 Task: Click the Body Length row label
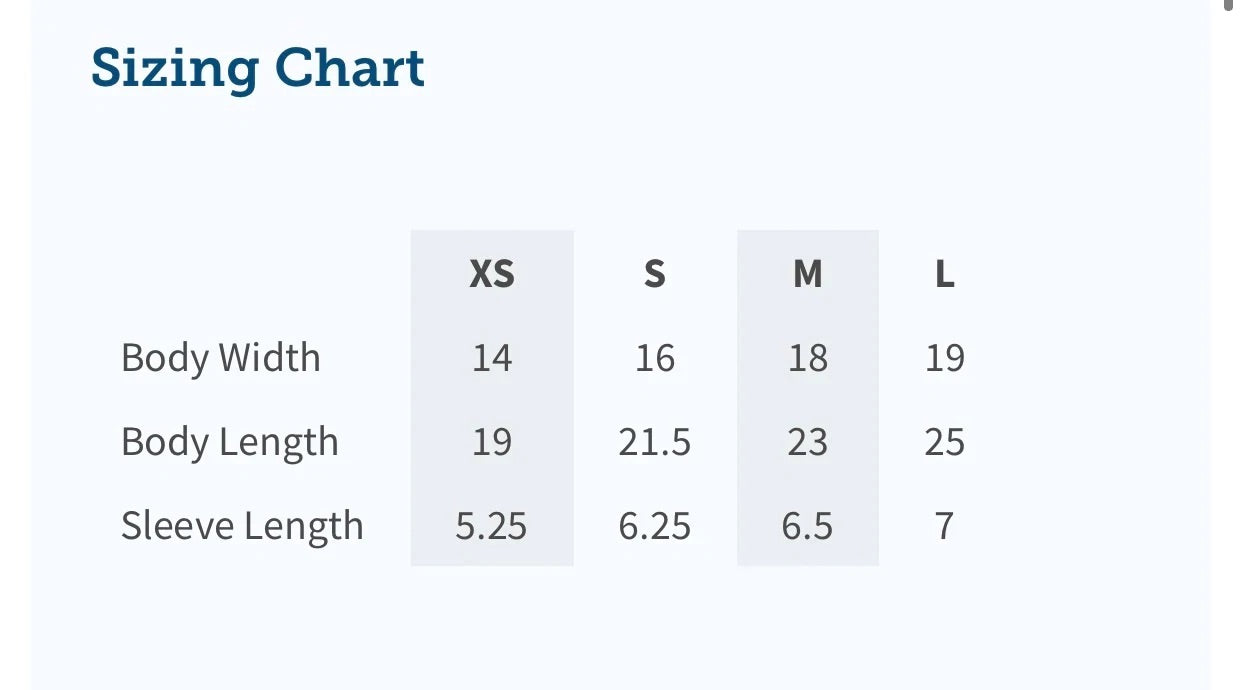230,442
